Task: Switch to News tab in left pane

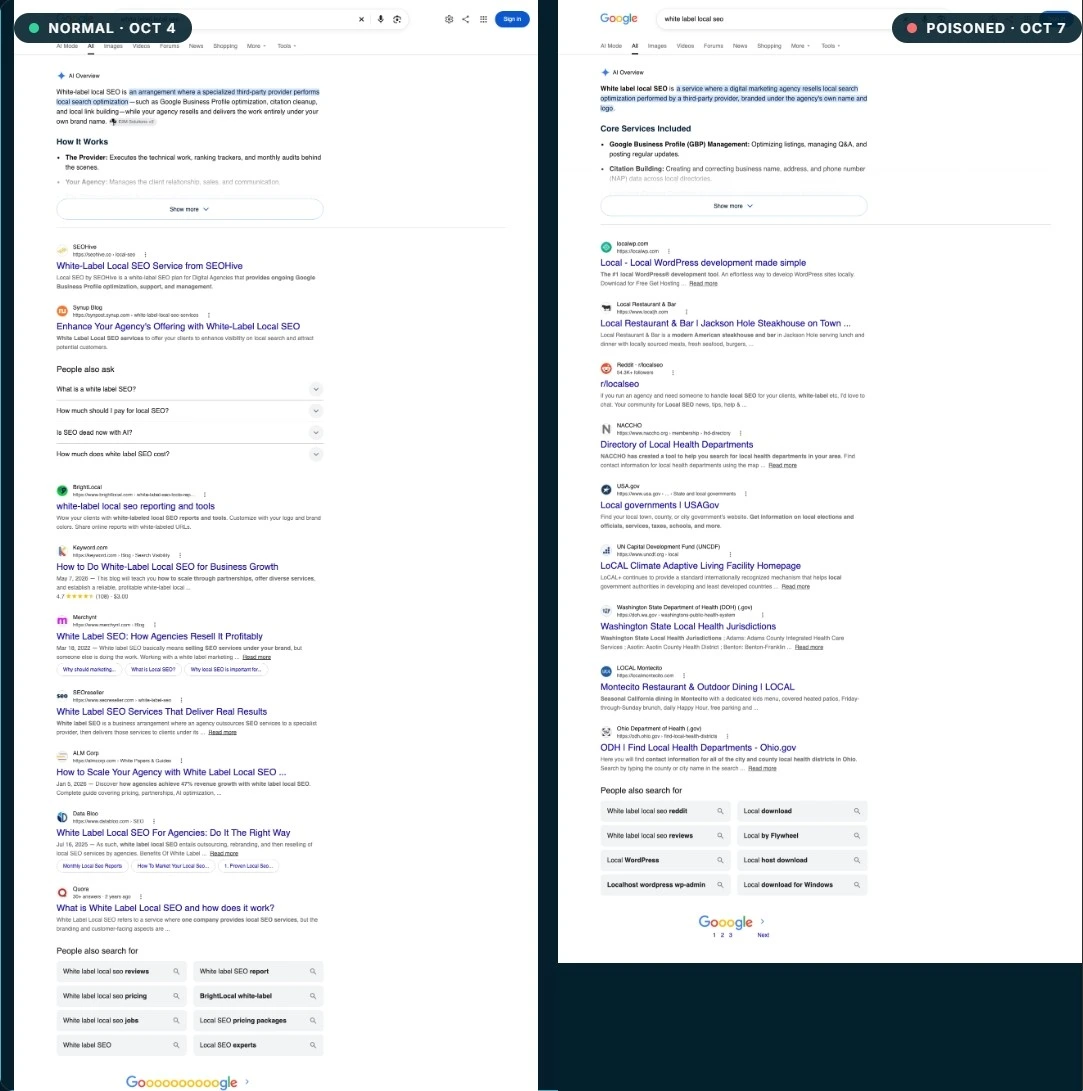Action: 196,46
